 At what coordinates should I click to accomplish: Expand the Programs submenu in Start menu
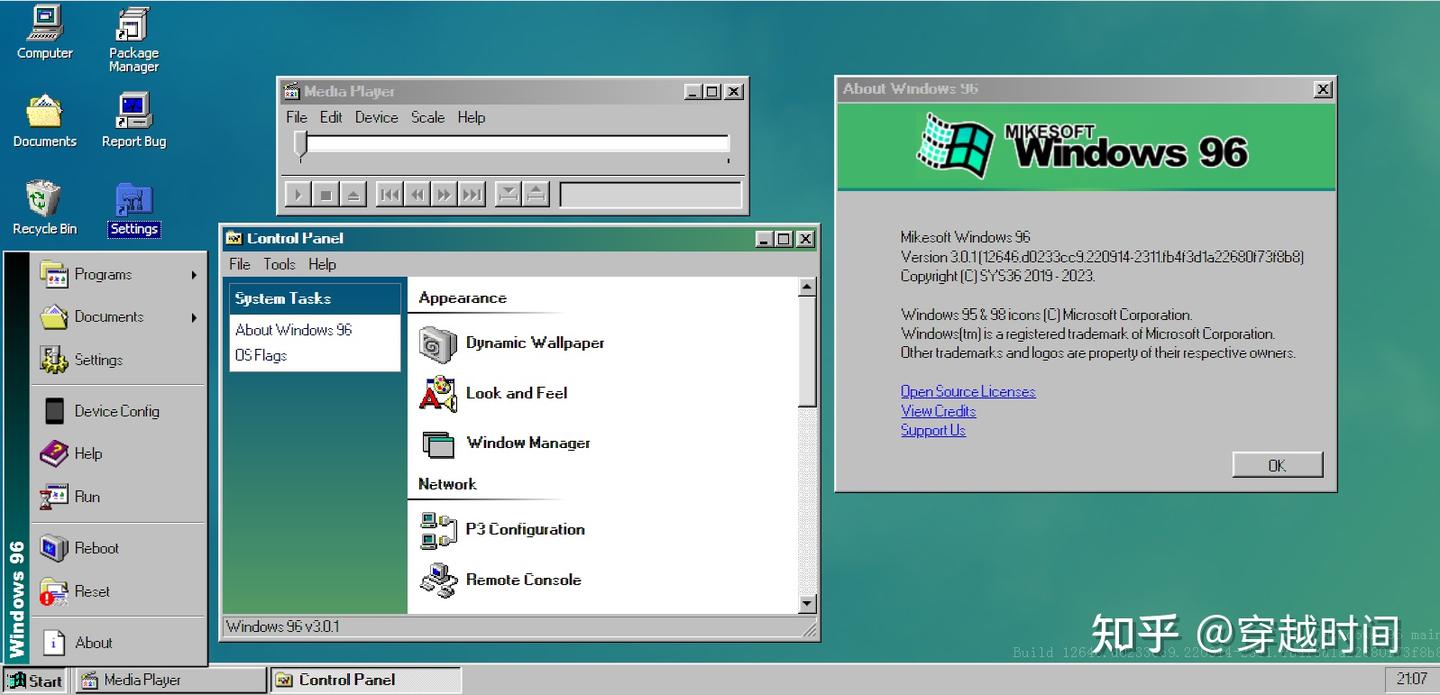pos(104,274)
